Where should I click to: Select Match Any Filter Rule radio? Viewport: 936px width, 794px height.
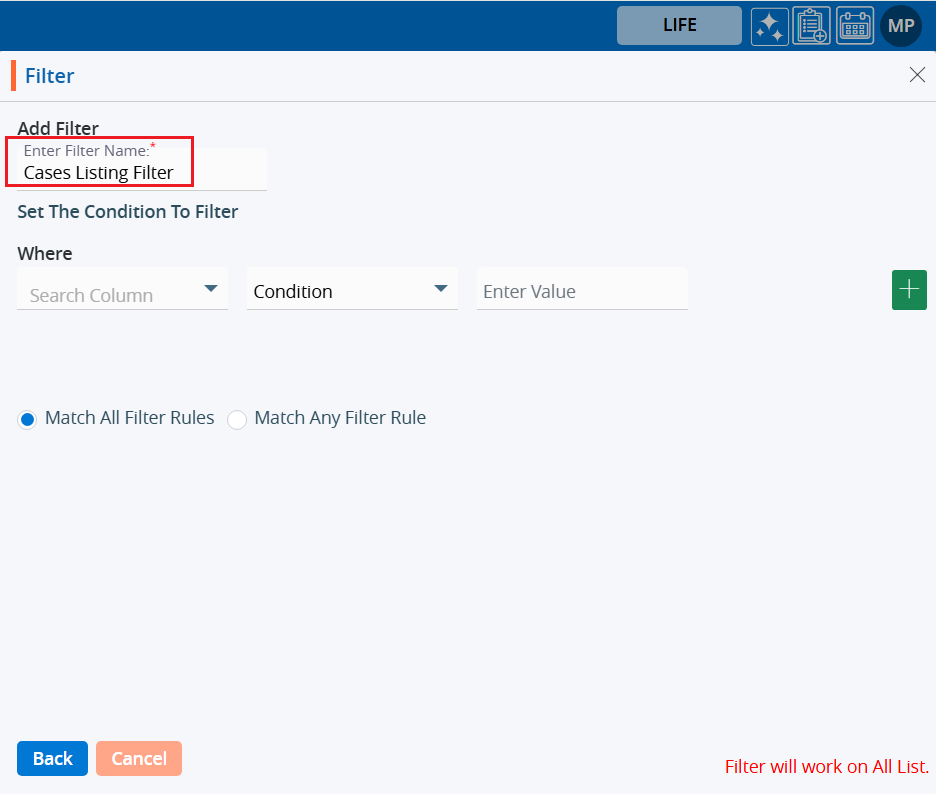tap(237, 419)
